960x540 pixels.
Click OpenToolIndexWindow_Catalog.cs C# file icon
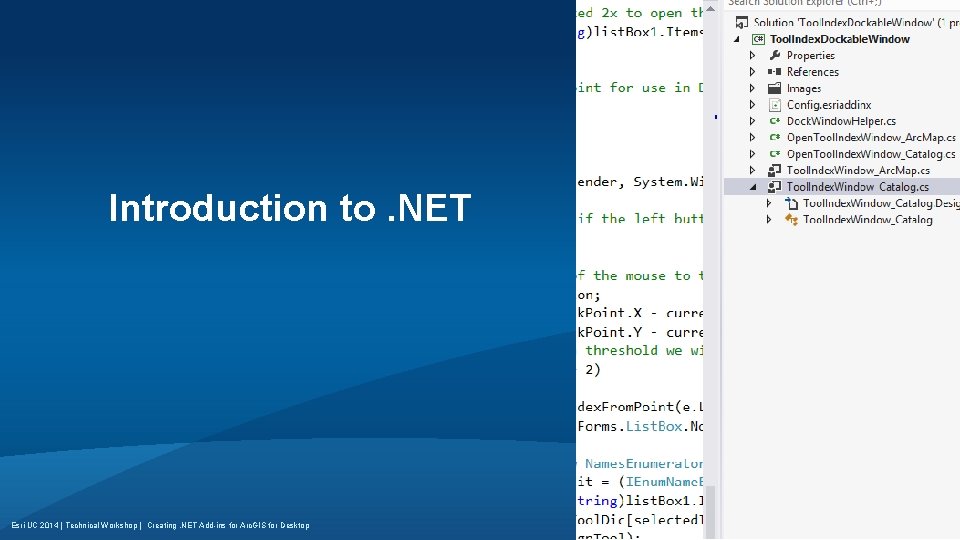tap(774, 154)
